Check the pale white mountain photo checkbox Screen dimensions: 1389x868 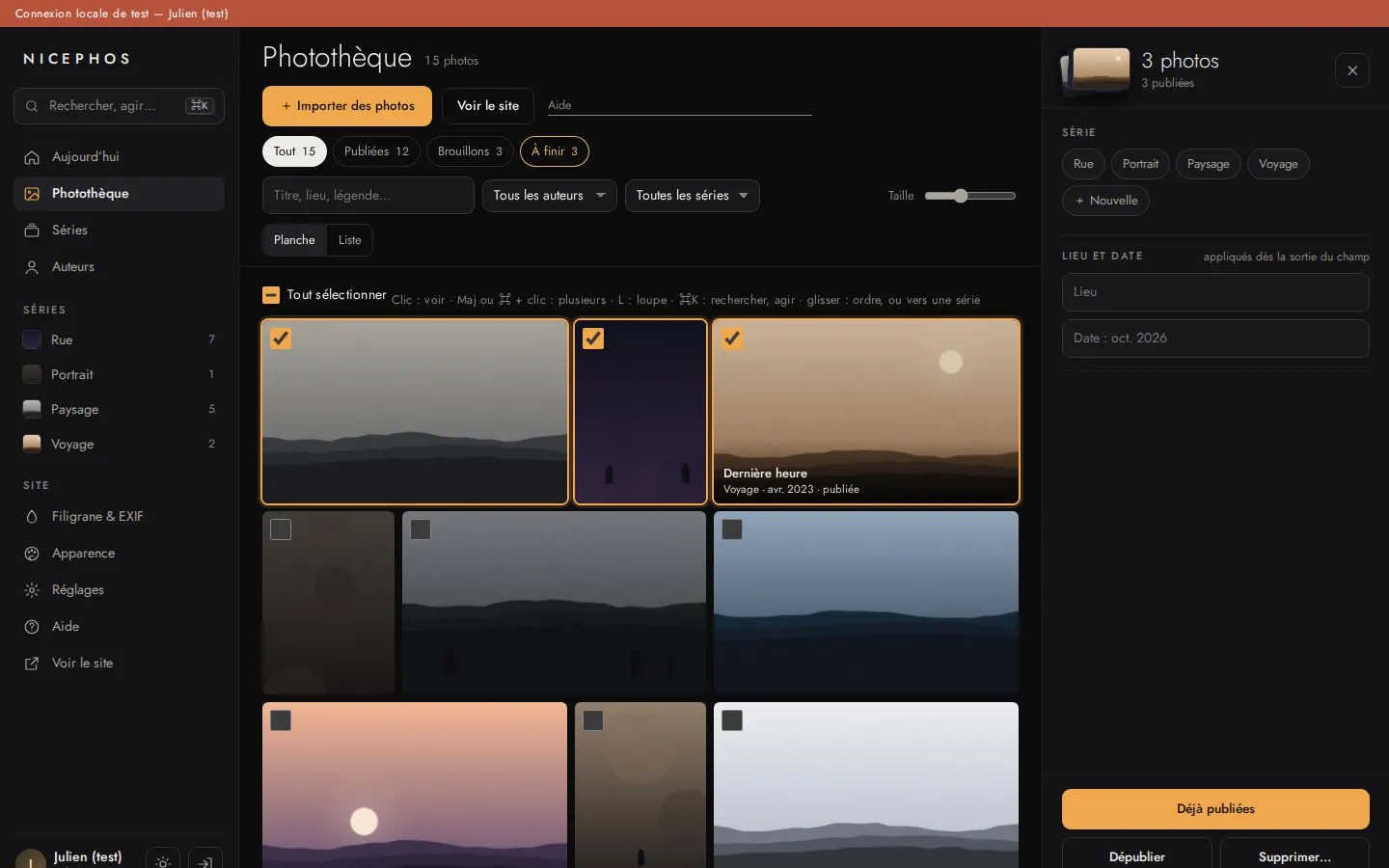point(732,720)
